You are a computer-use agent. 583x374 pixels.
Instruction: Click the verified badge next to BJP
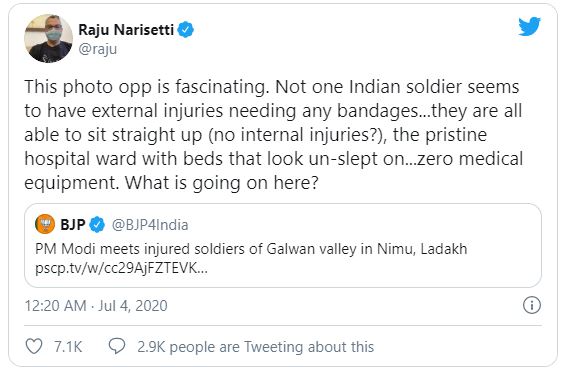[x=97, y=225]
